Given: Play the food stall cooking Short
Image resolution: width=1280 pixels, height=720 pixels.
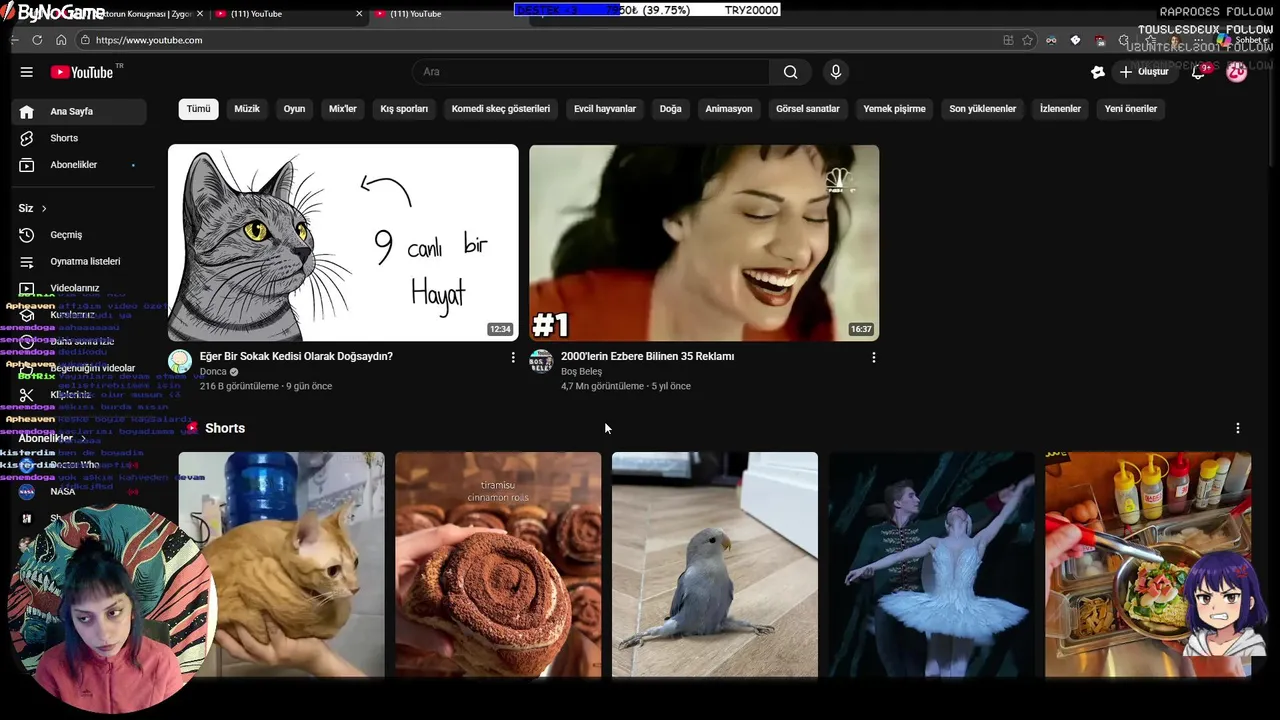Looking at the screenshot, I should [x=1148, y=565].
